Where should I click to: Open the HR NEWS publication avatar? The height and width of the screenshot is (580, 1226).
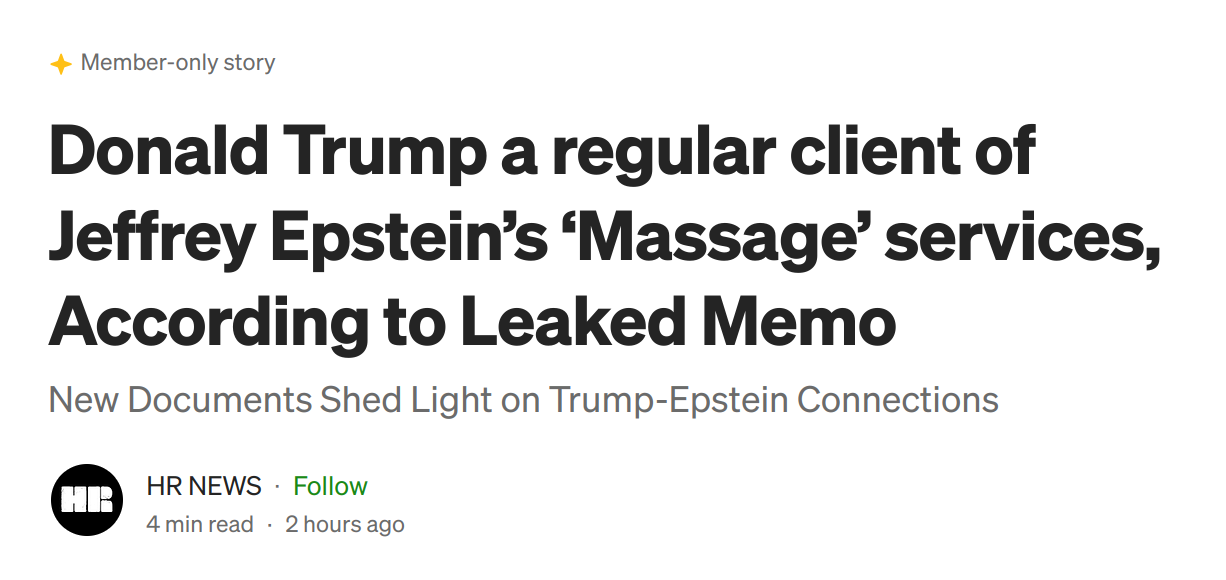[x=86, y=499]
